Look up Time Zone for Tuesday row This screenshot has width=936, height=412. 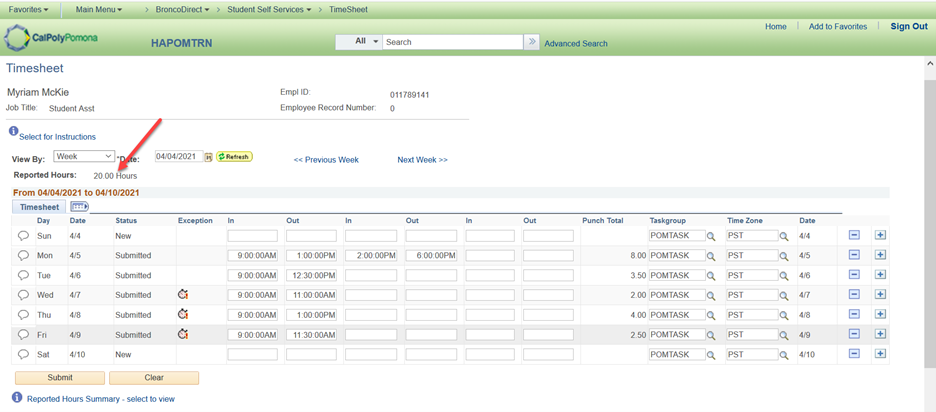785,276
